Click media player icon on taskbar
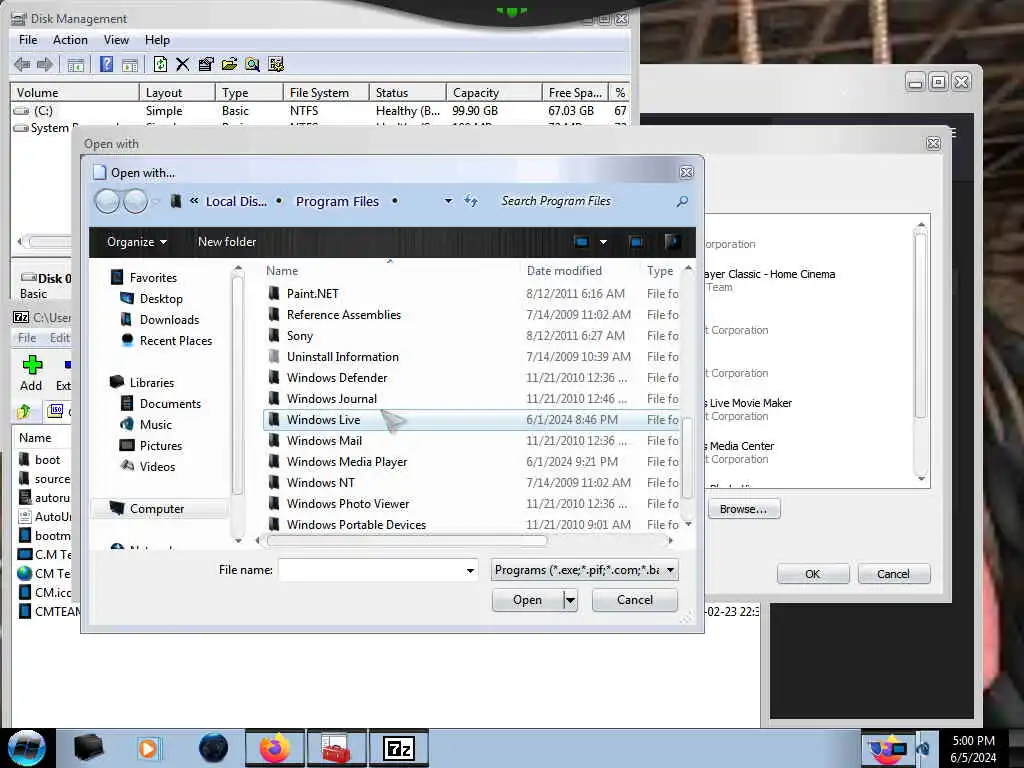This screenshot has height=768, width=1024. pyautogui.click(x=148, y=748)
